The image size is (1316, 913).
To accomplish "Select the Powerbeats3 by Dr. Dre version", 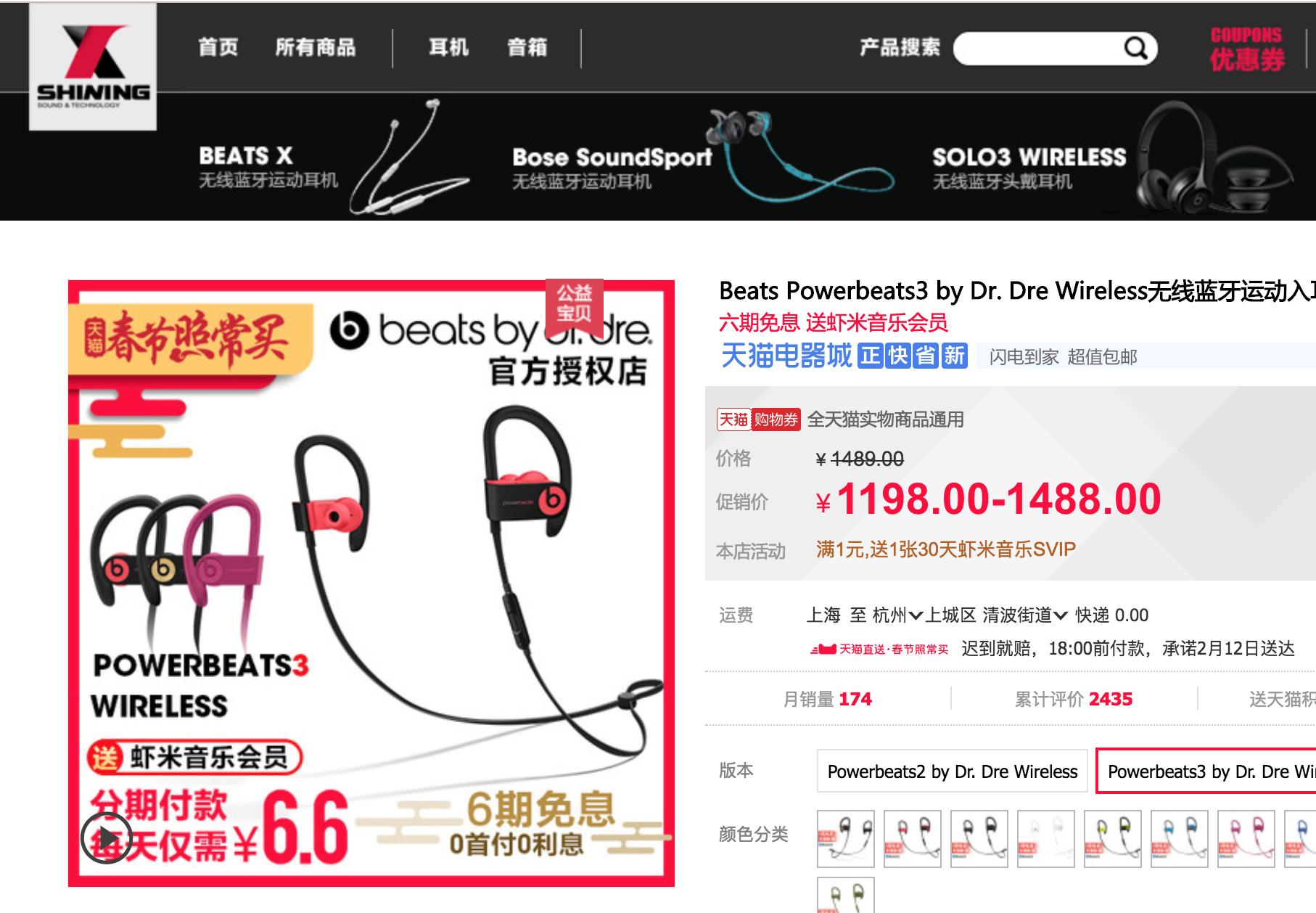I will click(x=1206, y=771).
